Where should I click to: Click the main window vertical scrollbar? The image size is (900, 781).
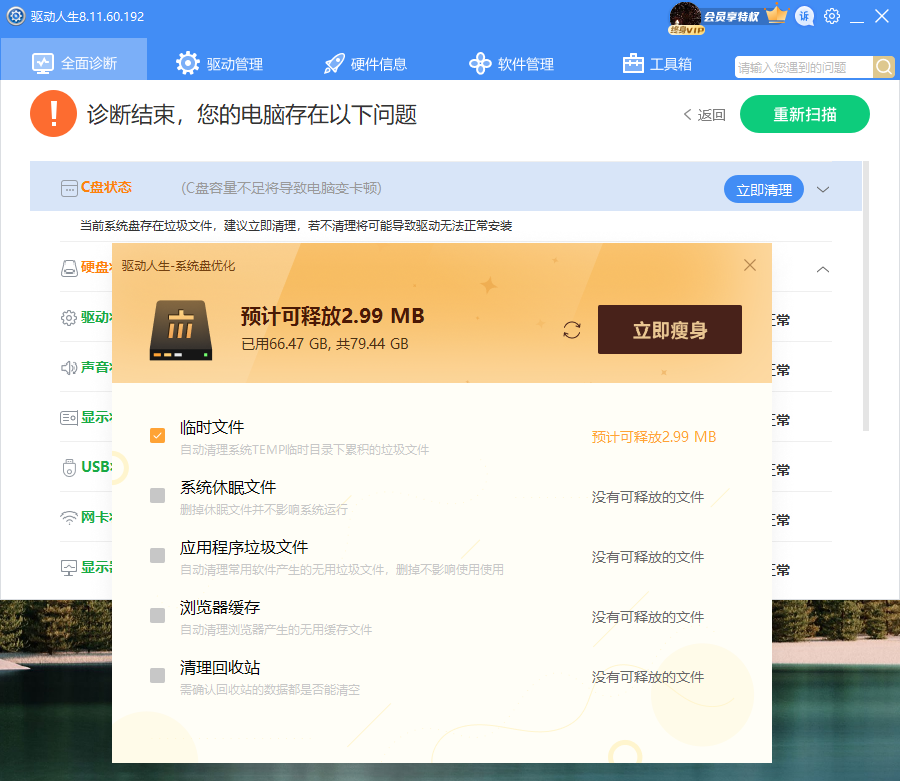click(866, 296)
